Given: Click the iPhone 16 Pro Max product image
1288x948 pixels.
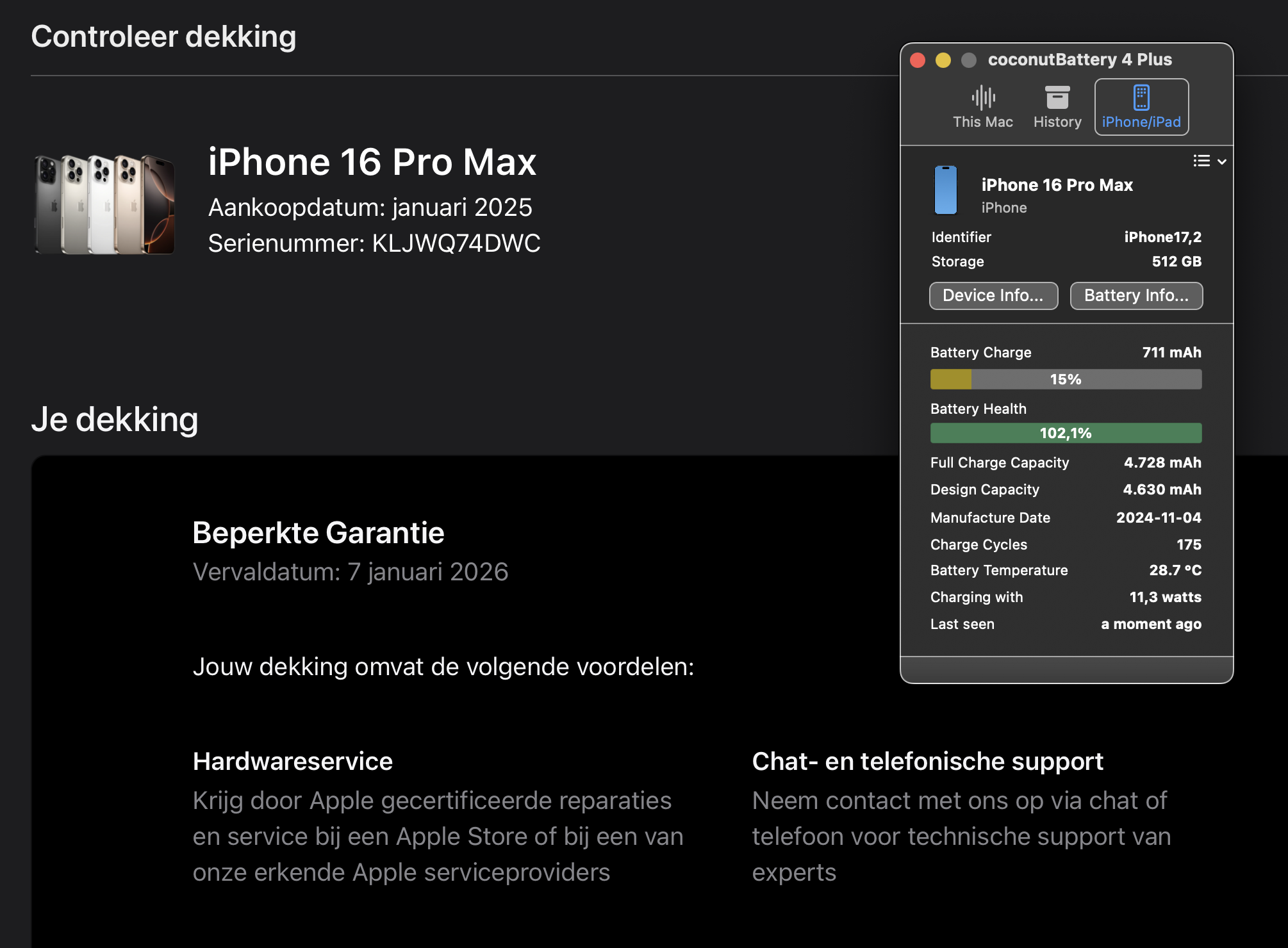Looking at the screenshot, I should pyautogui.click(x=104, y=204).
